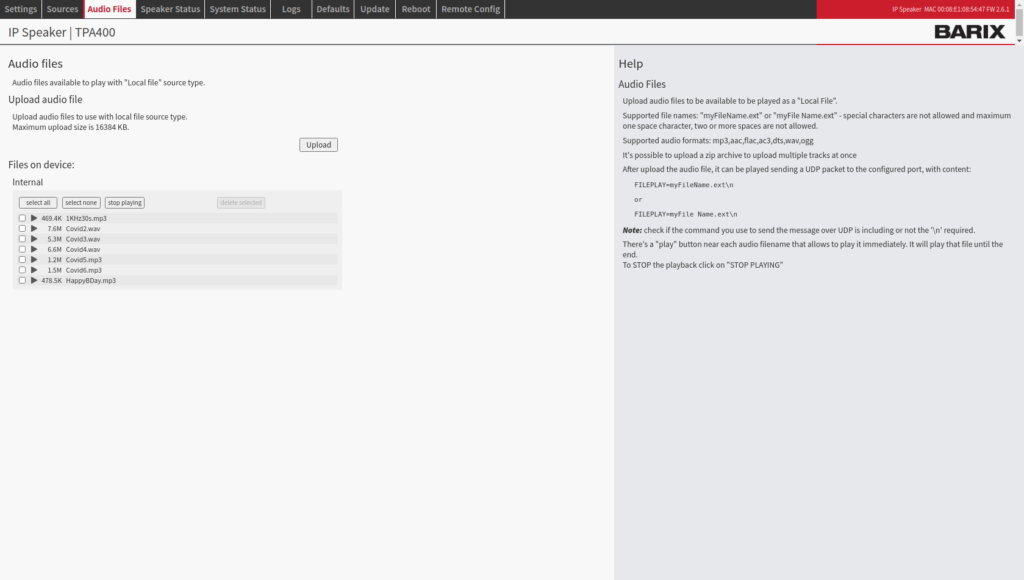The width and height of the screenshot is (1024, 580).
Task: Click play icon beside Covid3.wav
Action: 34,239
